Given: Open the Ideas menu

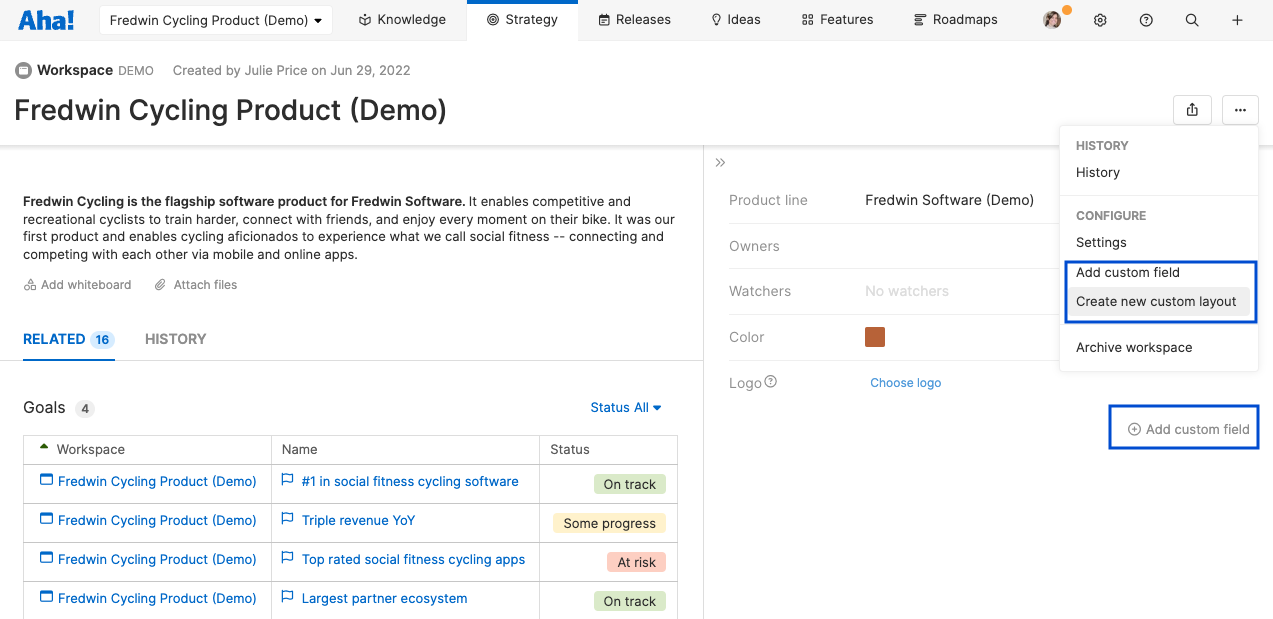Looking at the screenshot, I should click(736, 20).
